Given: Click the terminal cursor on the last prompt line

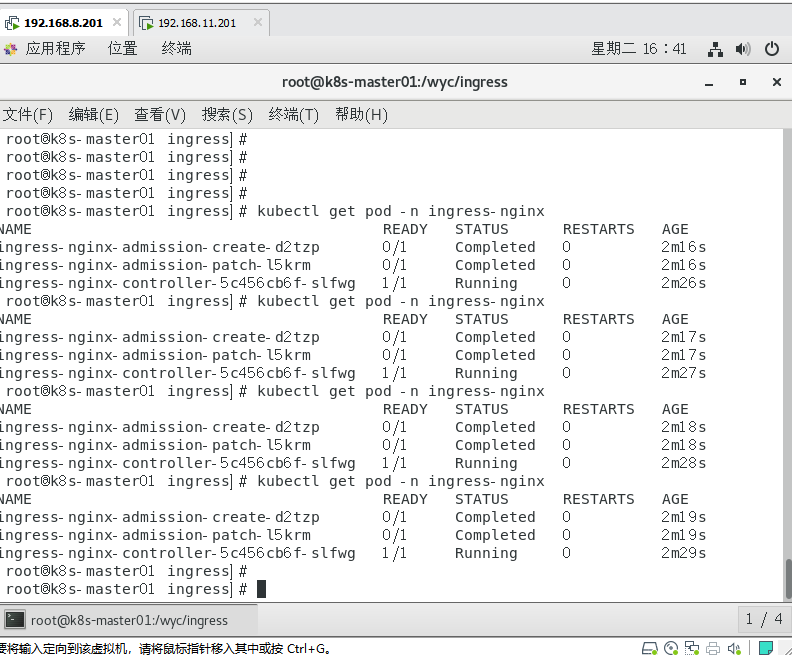Looking at the screenshot, I should point(261,589).
